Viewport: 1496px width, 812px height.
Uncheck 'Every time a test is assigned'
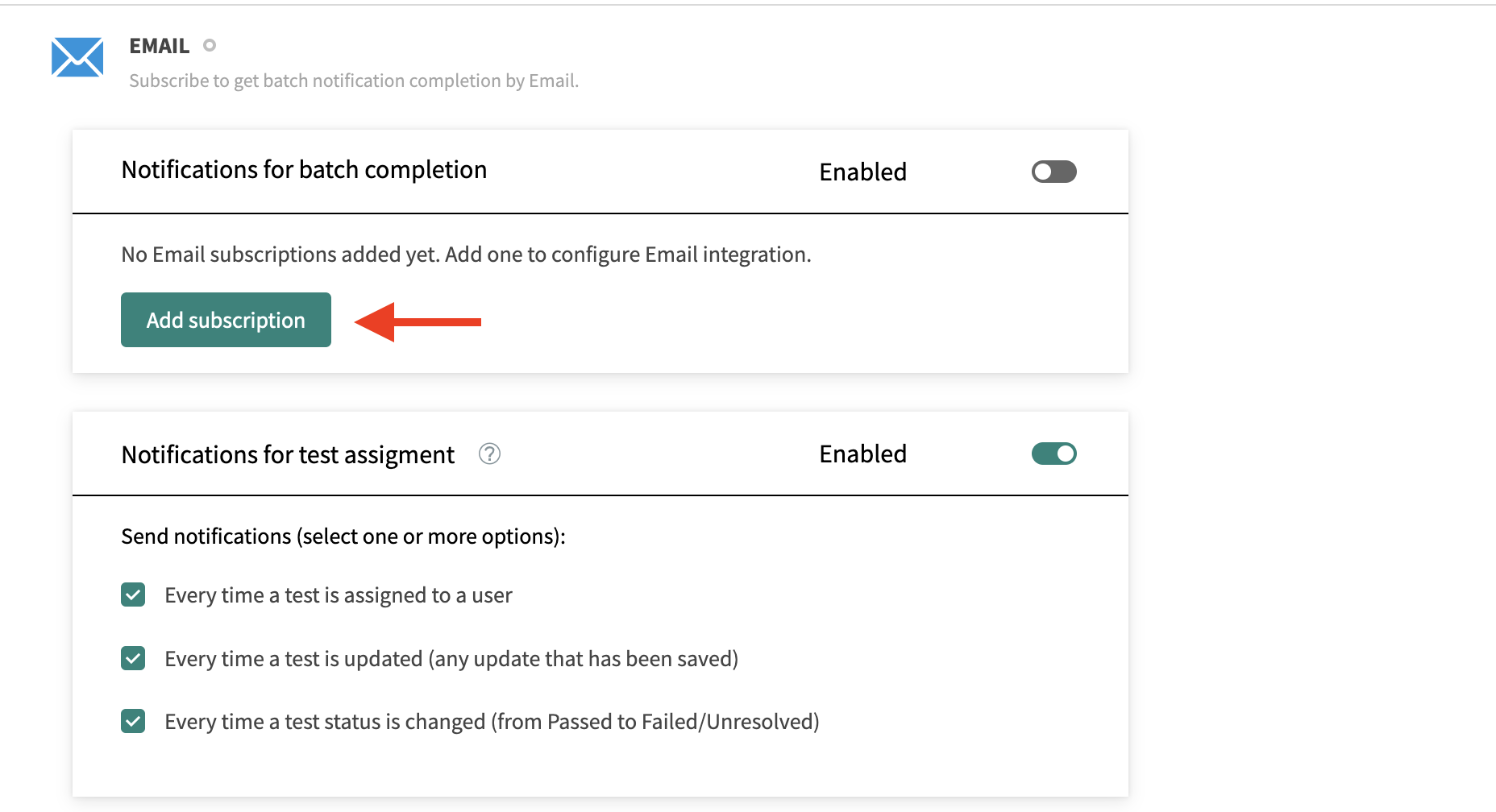point(133,595)
